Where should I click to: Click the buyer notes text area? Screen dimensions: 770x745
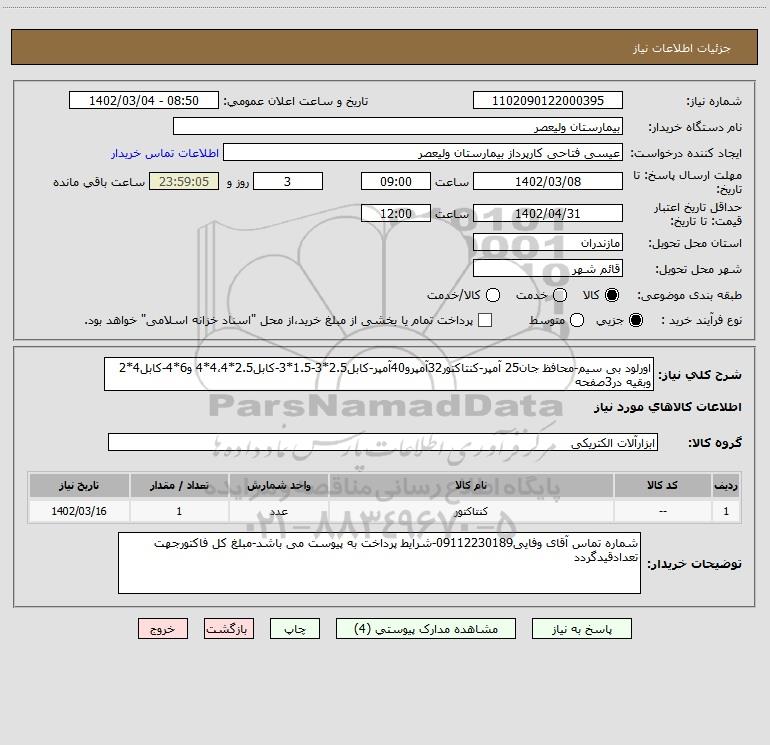[379, 563]
